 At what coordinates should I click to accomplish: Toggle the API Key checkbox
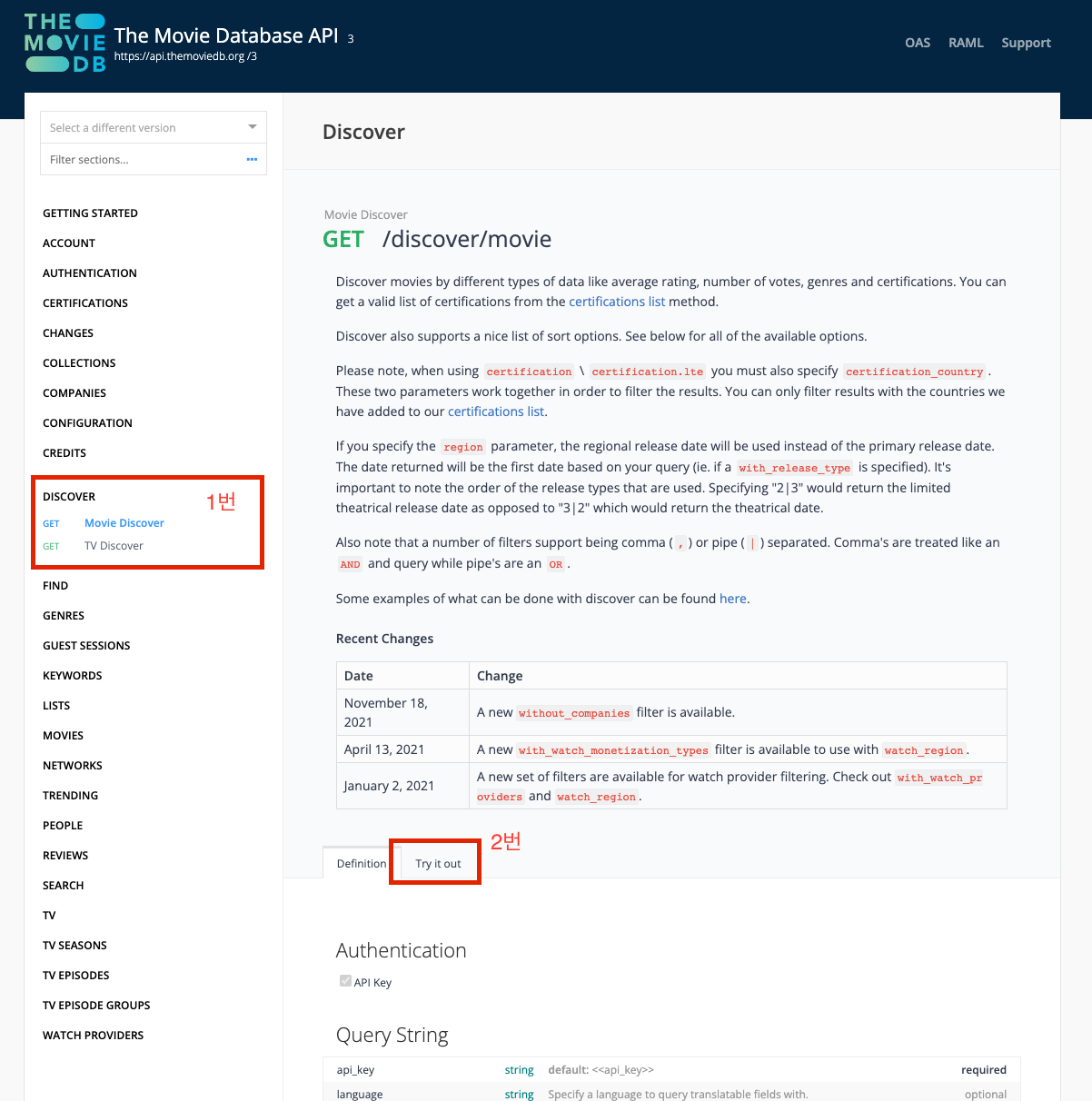(345, 981)
